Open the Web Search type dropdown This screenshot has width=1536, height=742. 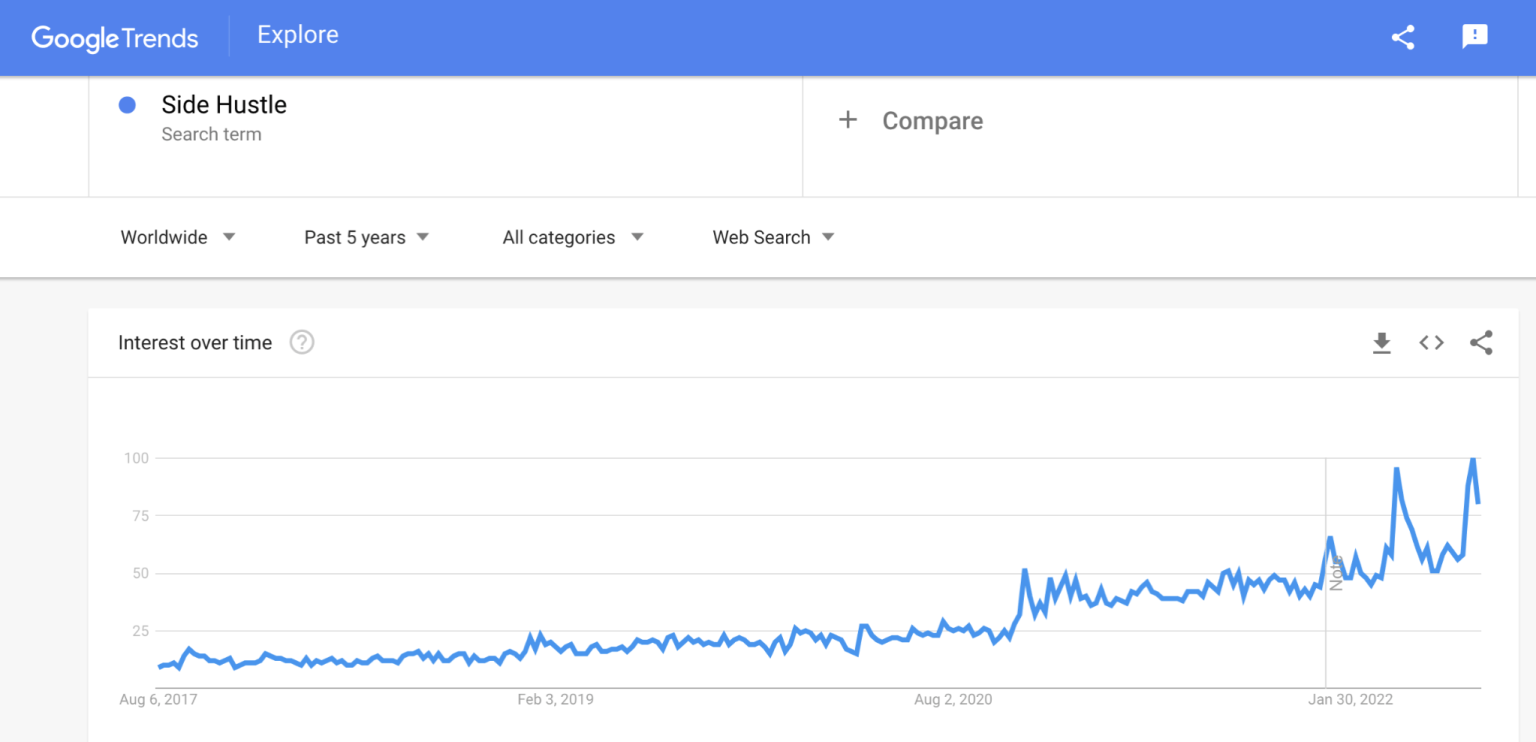(772, 237)
